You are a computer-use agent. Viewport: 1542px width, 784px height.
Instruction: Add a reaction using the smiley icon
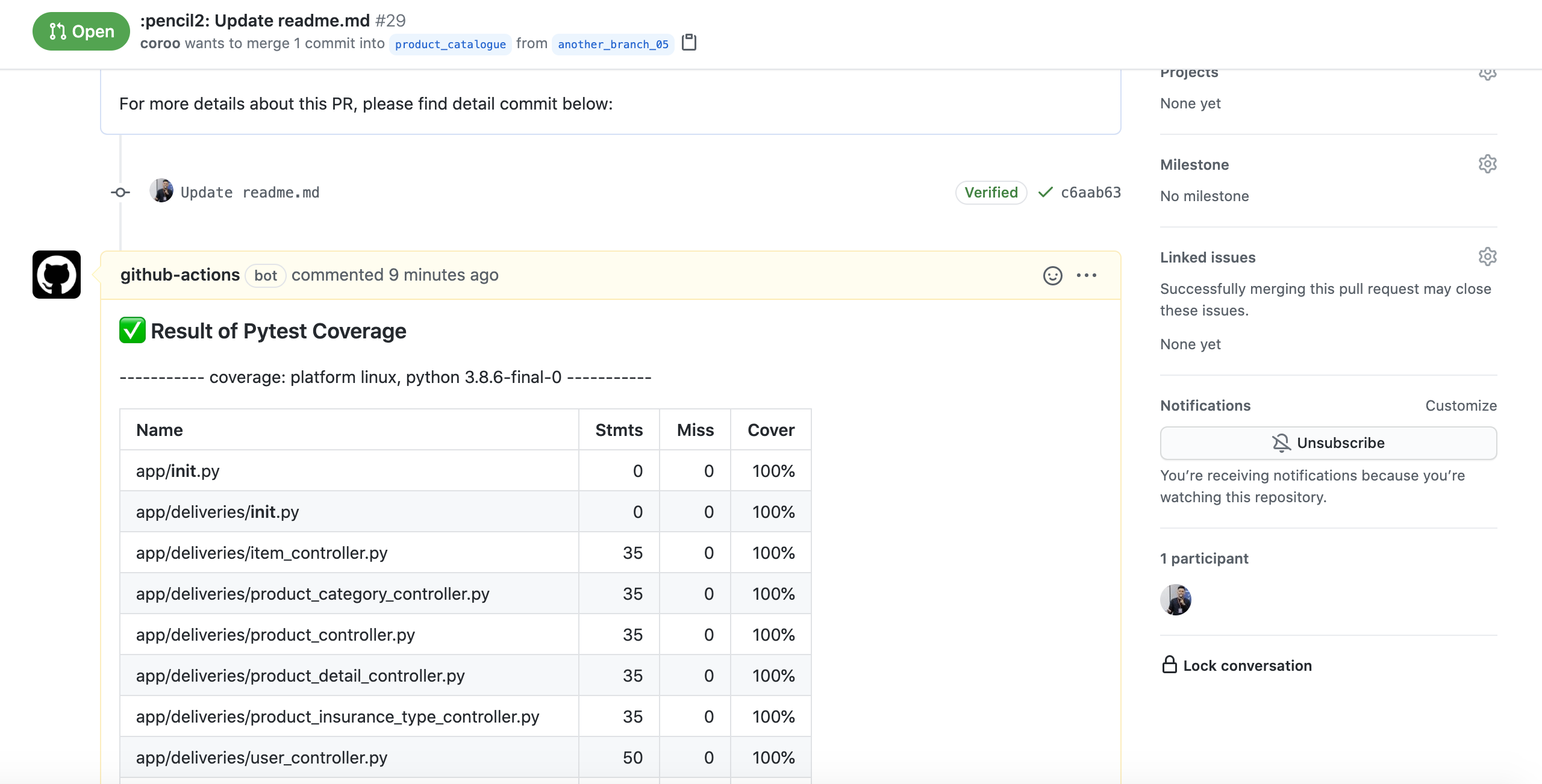click(1053, 275)
